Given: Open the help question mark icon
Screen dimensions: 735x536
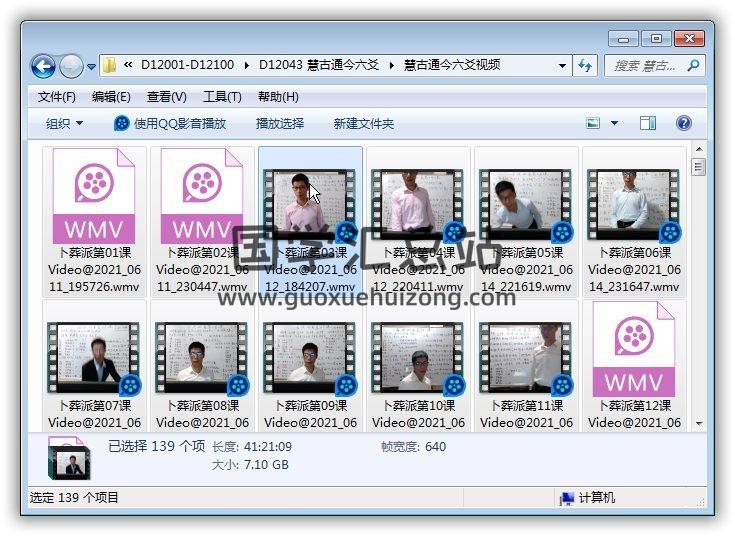Looking at the screenshot, I should (x=684, y=124).
